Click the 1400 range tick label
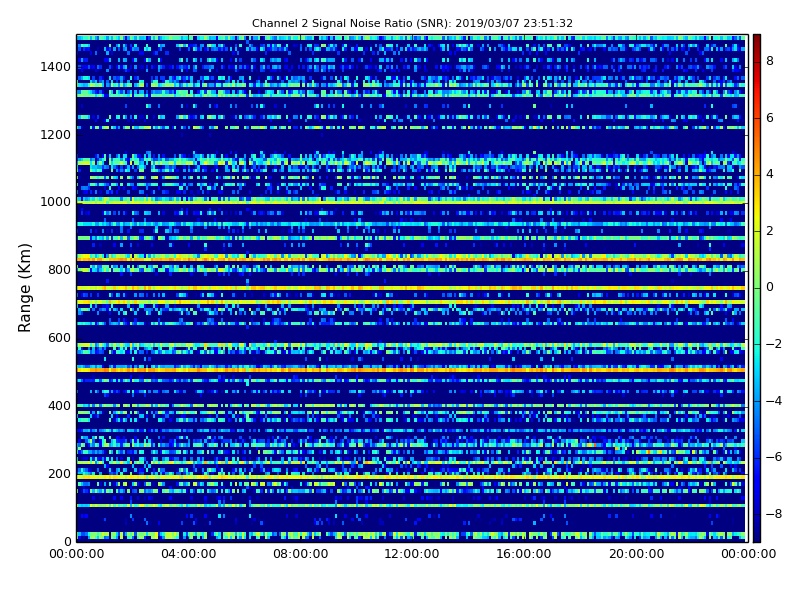800x600 pixels. [x=56, y=67]
